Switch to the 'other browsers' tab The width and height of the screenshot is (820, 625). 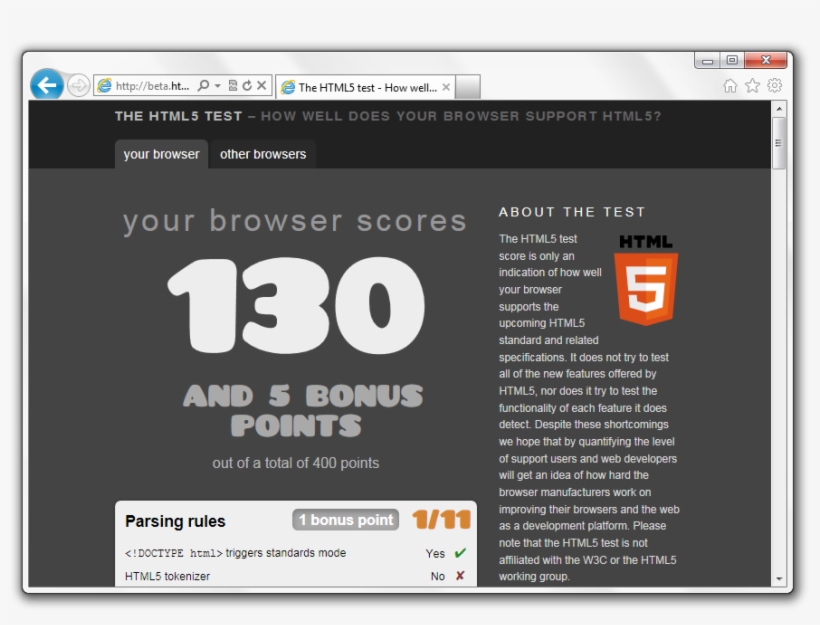click(263, 154)
